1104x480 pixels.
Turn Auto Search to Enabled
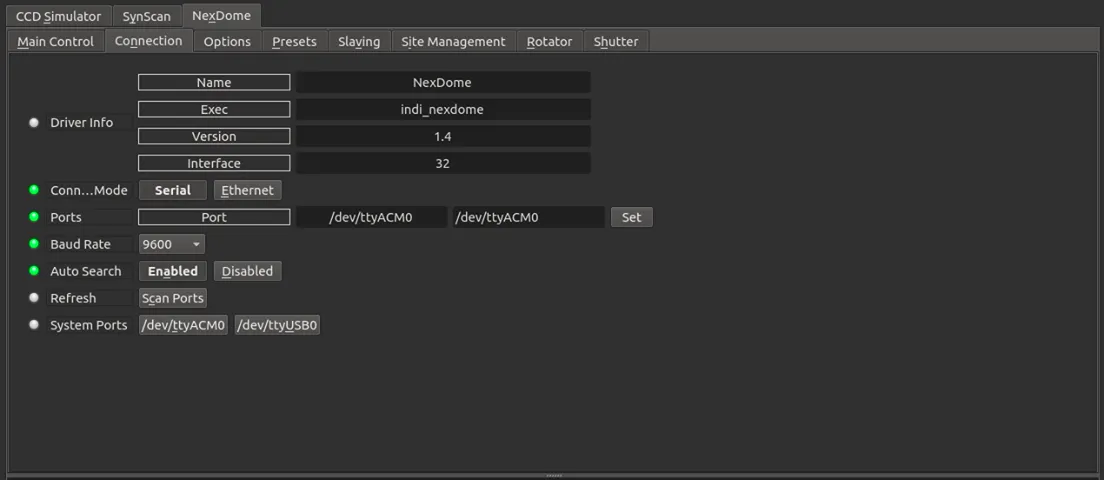[x=173, y=271]
